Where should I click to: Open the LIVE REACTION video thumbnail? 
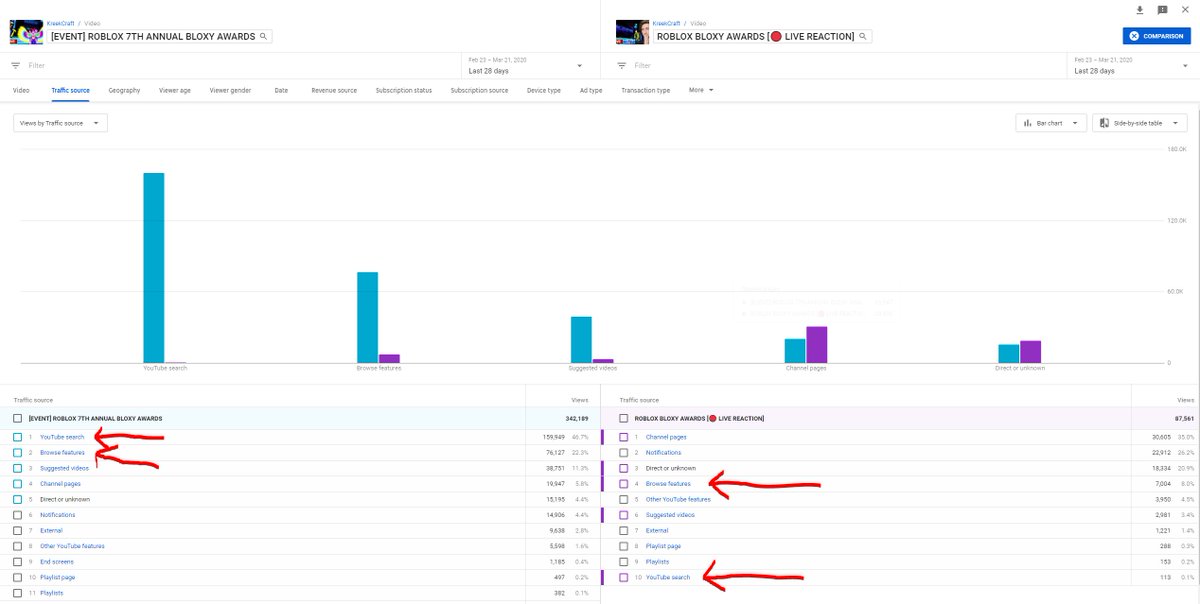pos(632,32)
